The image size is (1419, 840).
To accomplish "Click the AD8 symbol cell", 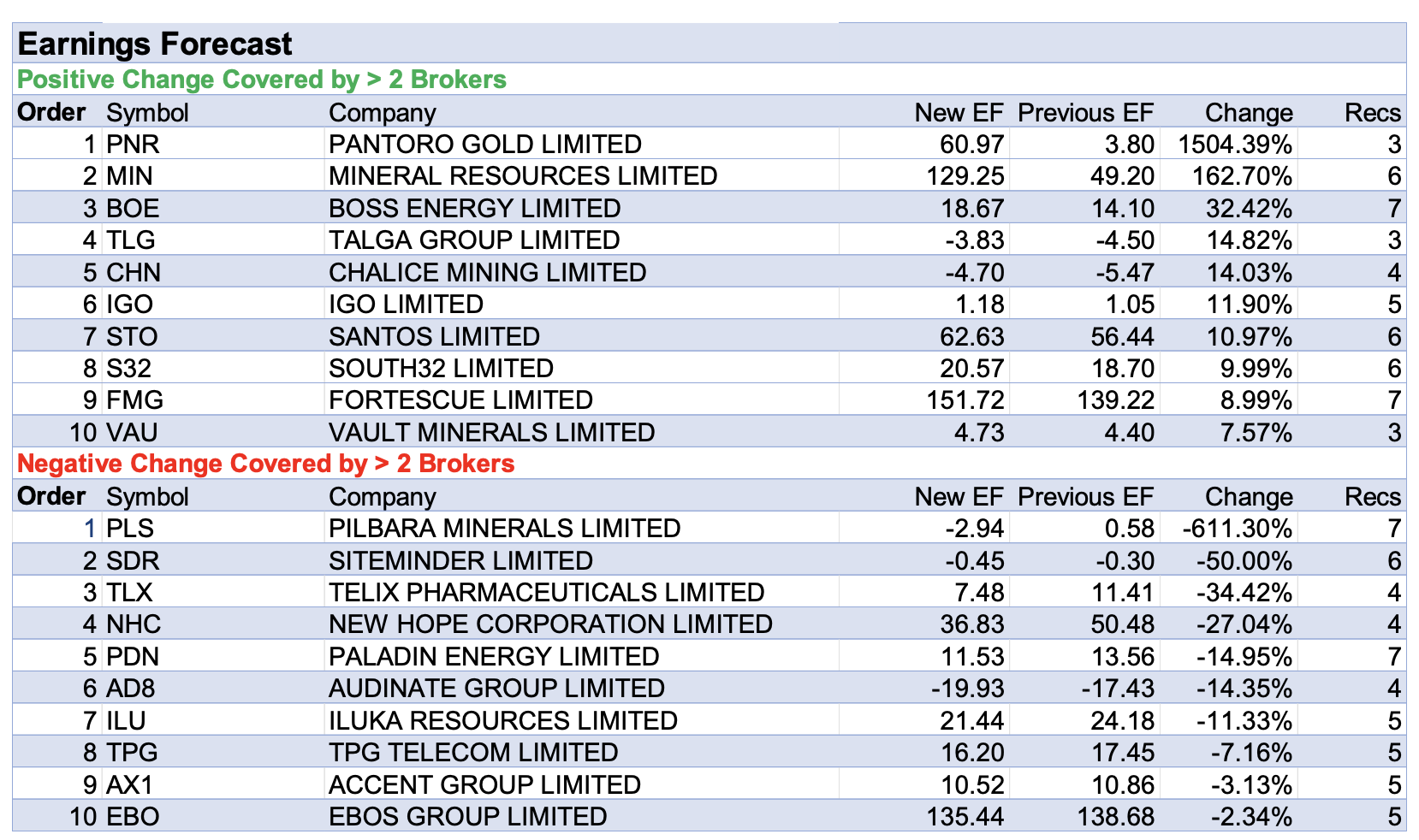I will pos(131,689).
